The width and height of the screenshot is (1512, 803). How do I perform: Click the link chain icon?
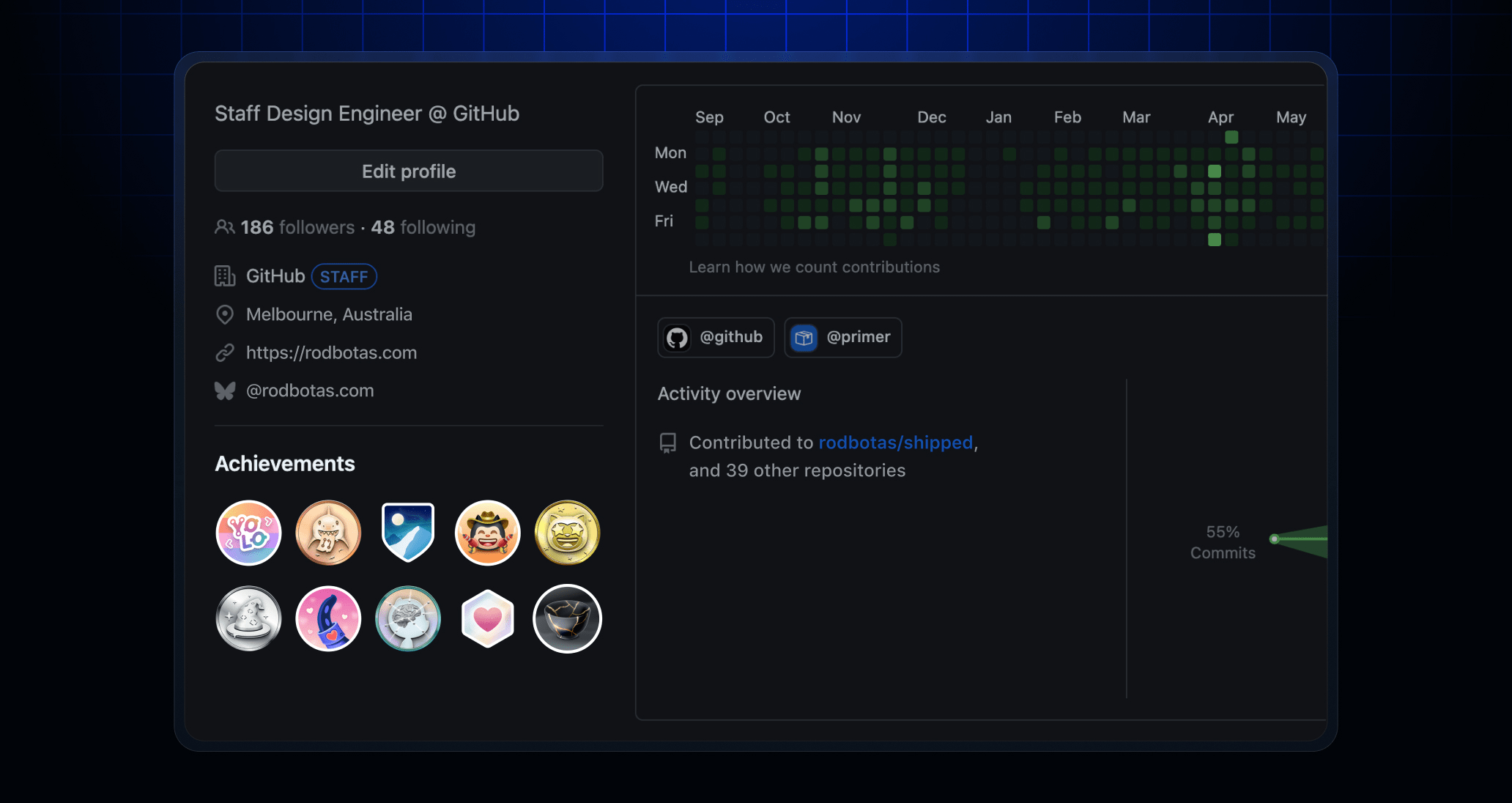224,352
